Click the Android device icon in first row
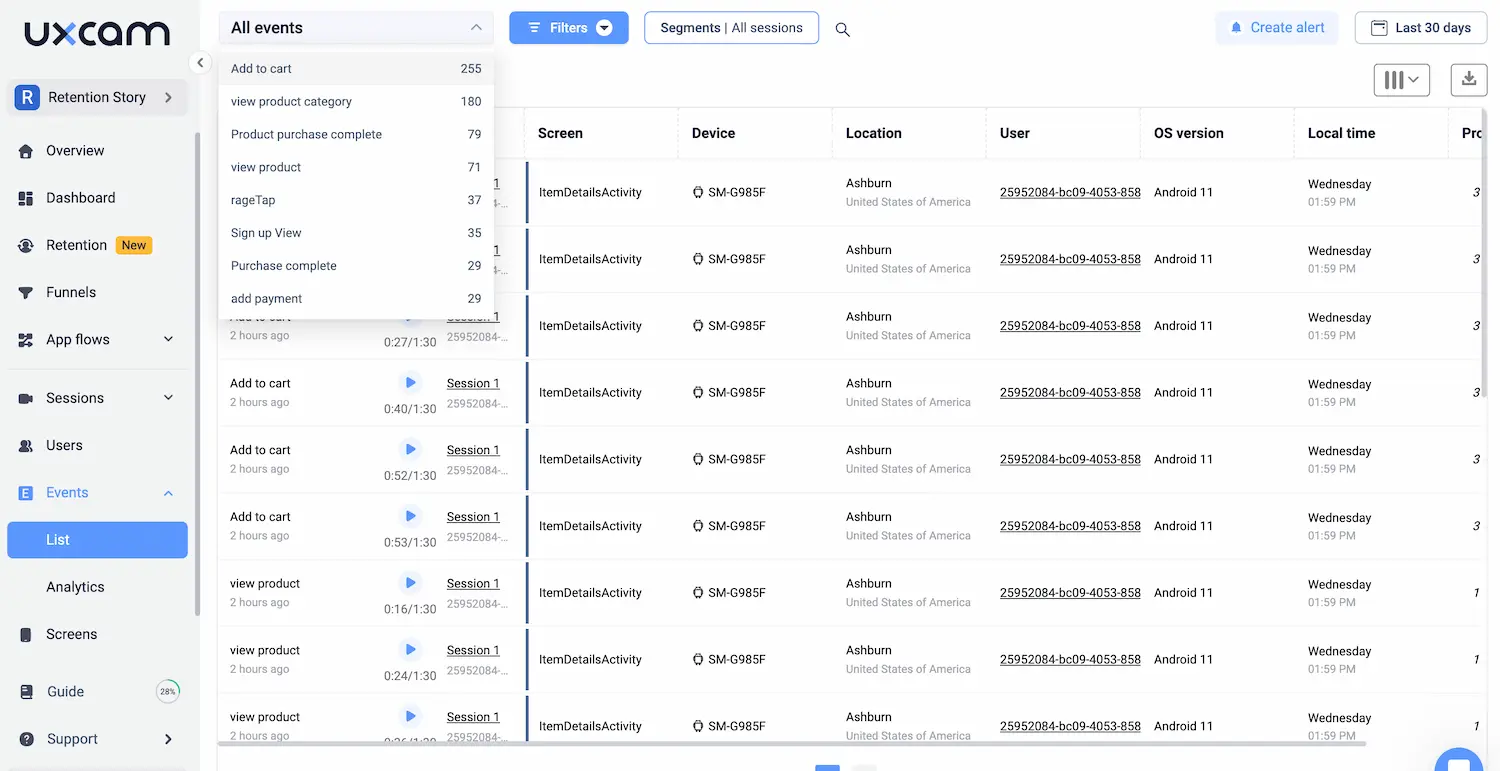Image resolution: width=1500 pixels, height=771 pixels. [698, 193]
